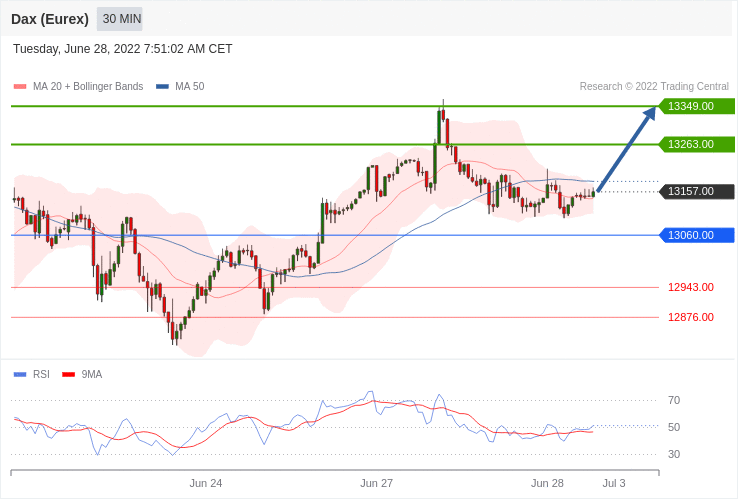
Task: Click the RSI 70 level axis label
Action: pyautogui.click(x=674, y=400)
